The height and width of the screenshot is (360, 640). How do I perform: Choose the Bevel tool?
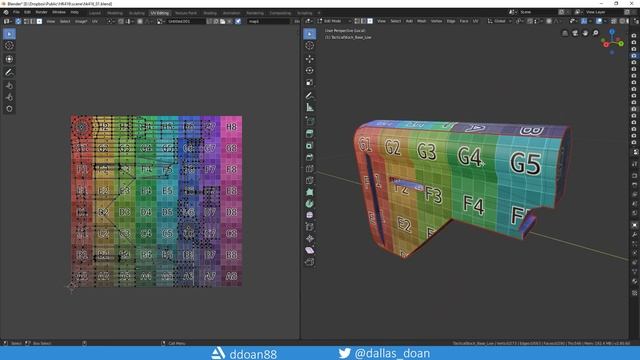pos(310,158)
